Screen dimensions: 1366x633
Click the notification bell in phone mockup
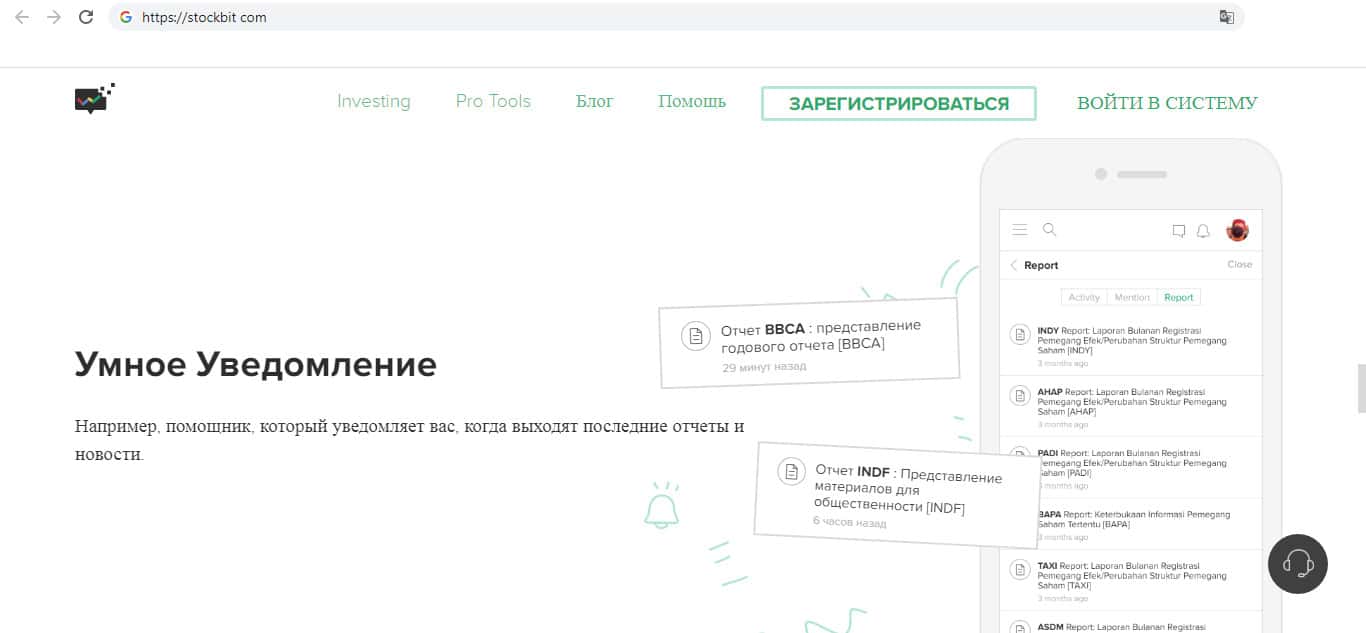[1203, 231]
